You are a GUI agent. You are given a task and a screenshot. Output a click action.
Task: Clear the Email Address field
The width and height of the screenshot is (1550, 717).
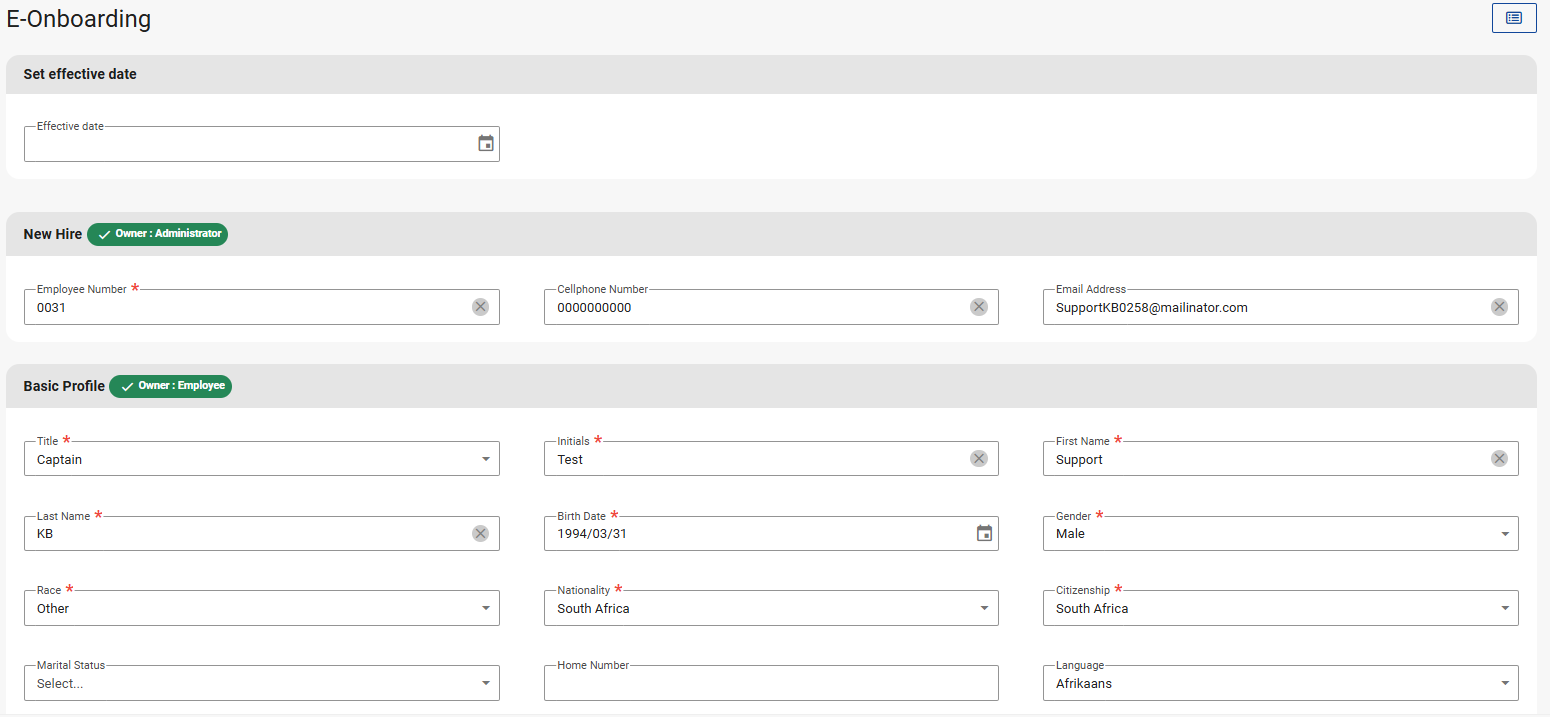[x=1498, y=307]
